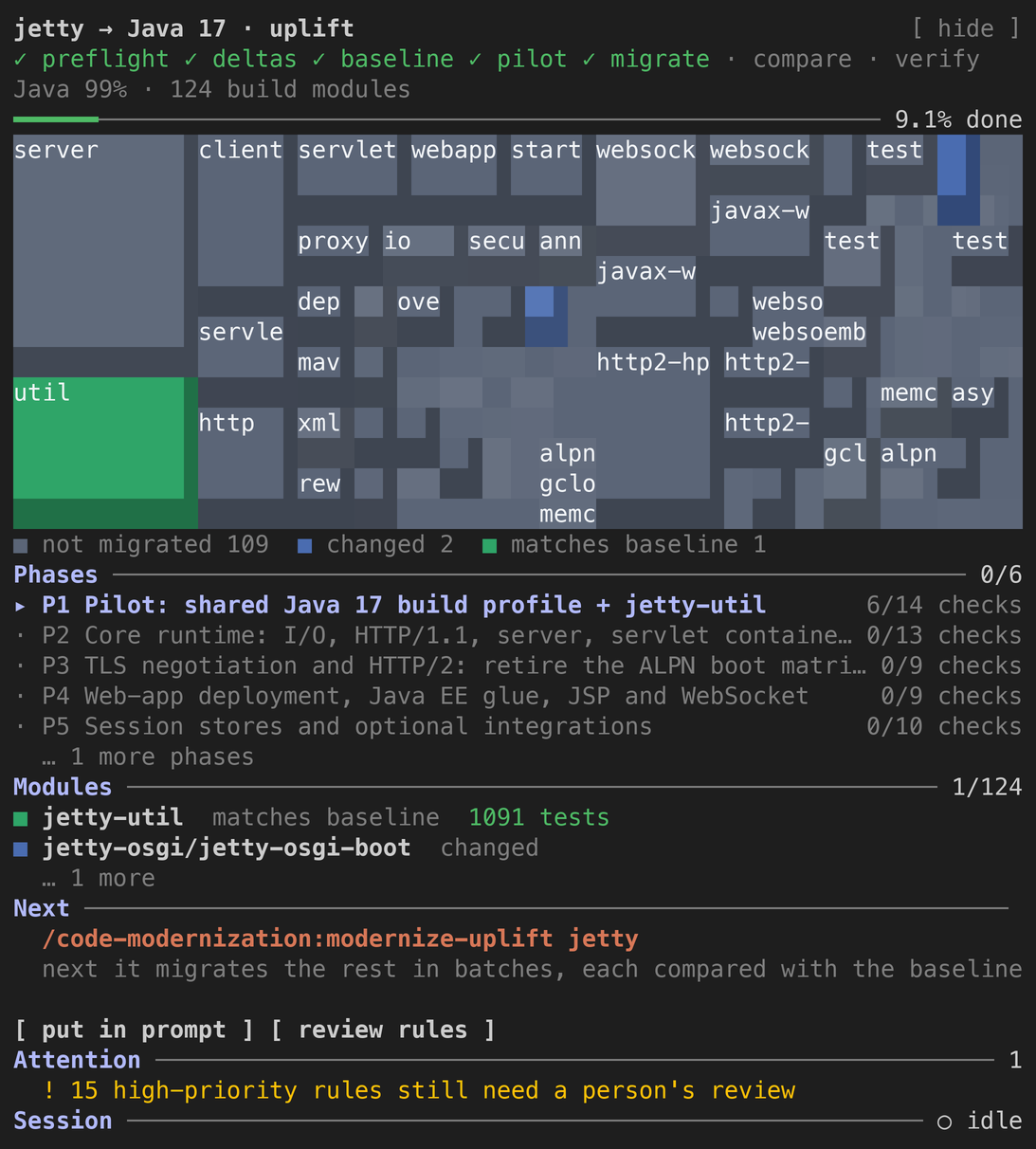
Task: Select the migrate stage
Action: tap(645, 59)
